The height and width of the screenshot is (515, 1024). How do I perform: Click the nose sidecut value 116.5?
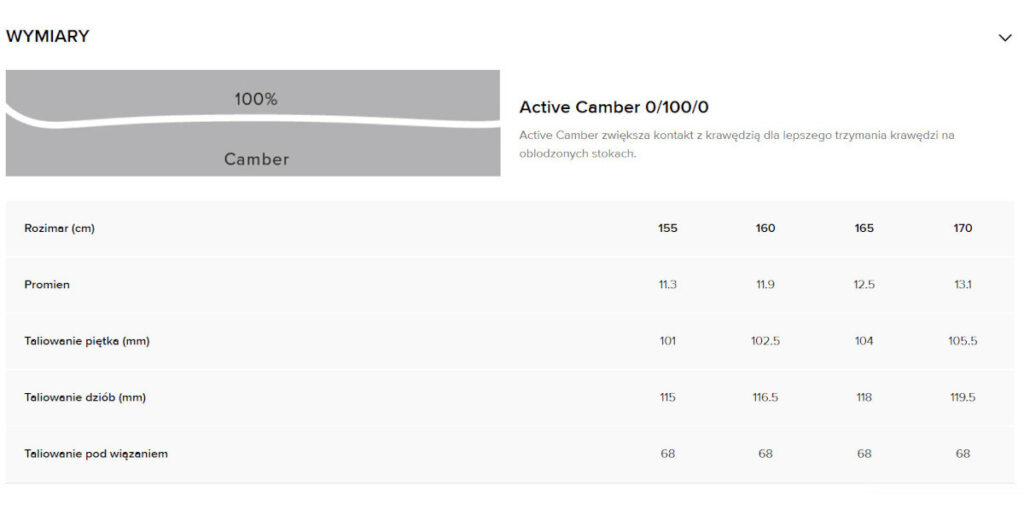pos(765,398)
